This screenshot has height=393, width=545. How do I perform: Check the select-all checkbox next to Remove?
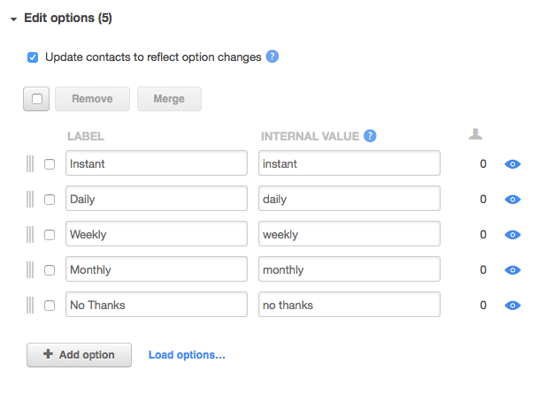36,99
